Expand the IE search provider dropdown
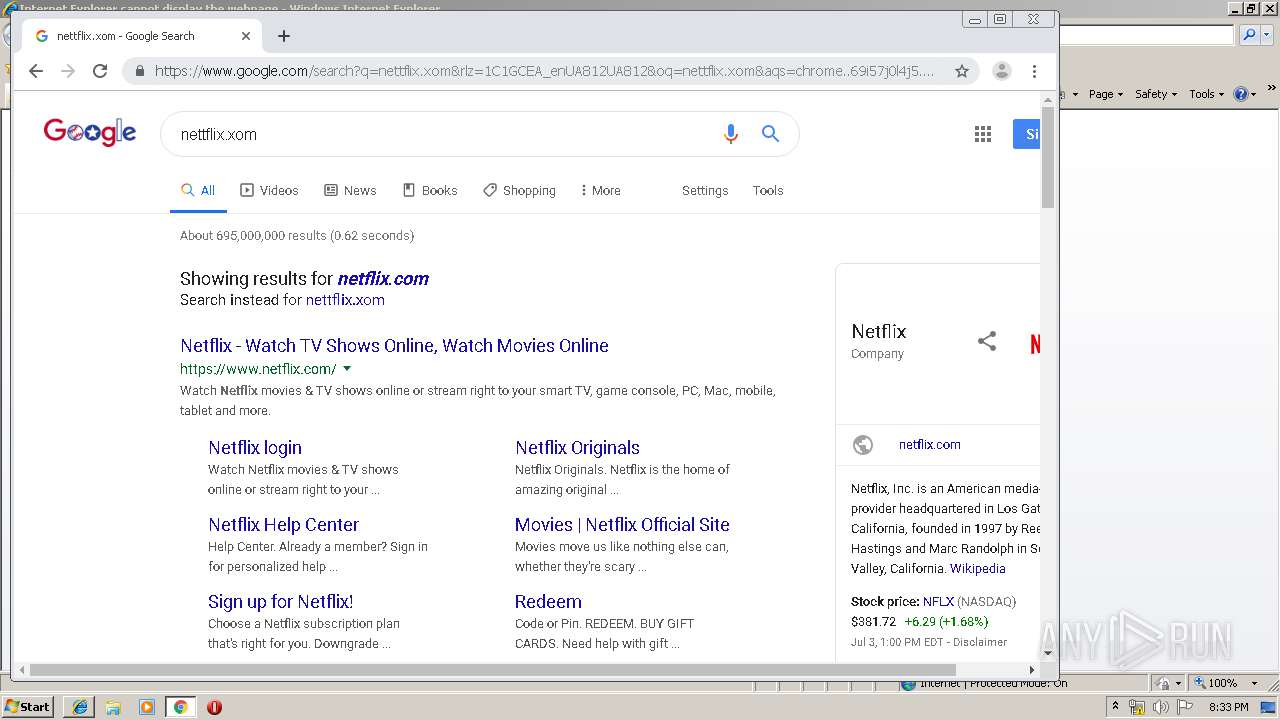The height and width of the screenshot is (720, 1280). coord(1266,35)
